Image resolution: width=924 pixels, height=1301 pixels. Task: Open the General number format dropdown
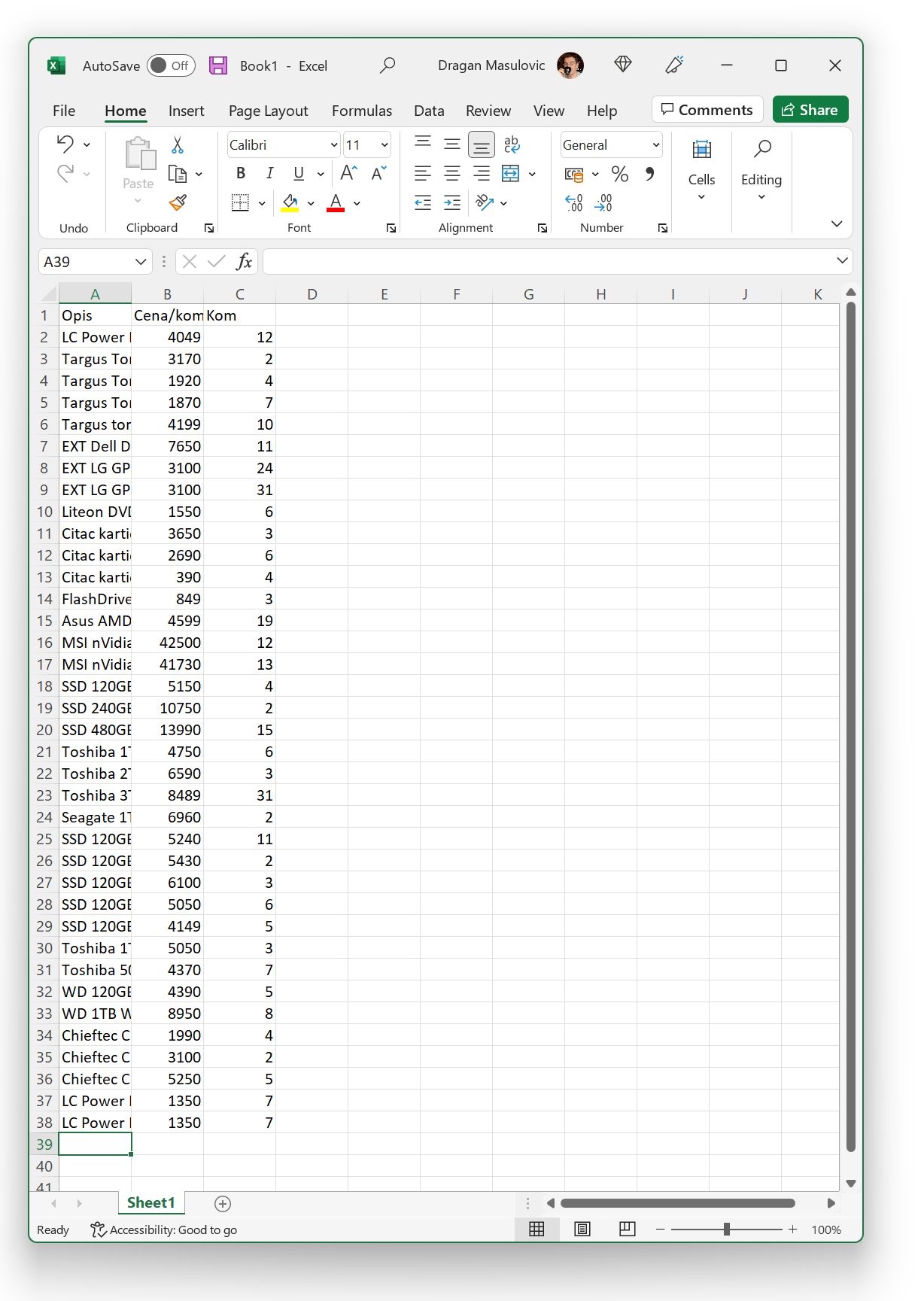656,144
